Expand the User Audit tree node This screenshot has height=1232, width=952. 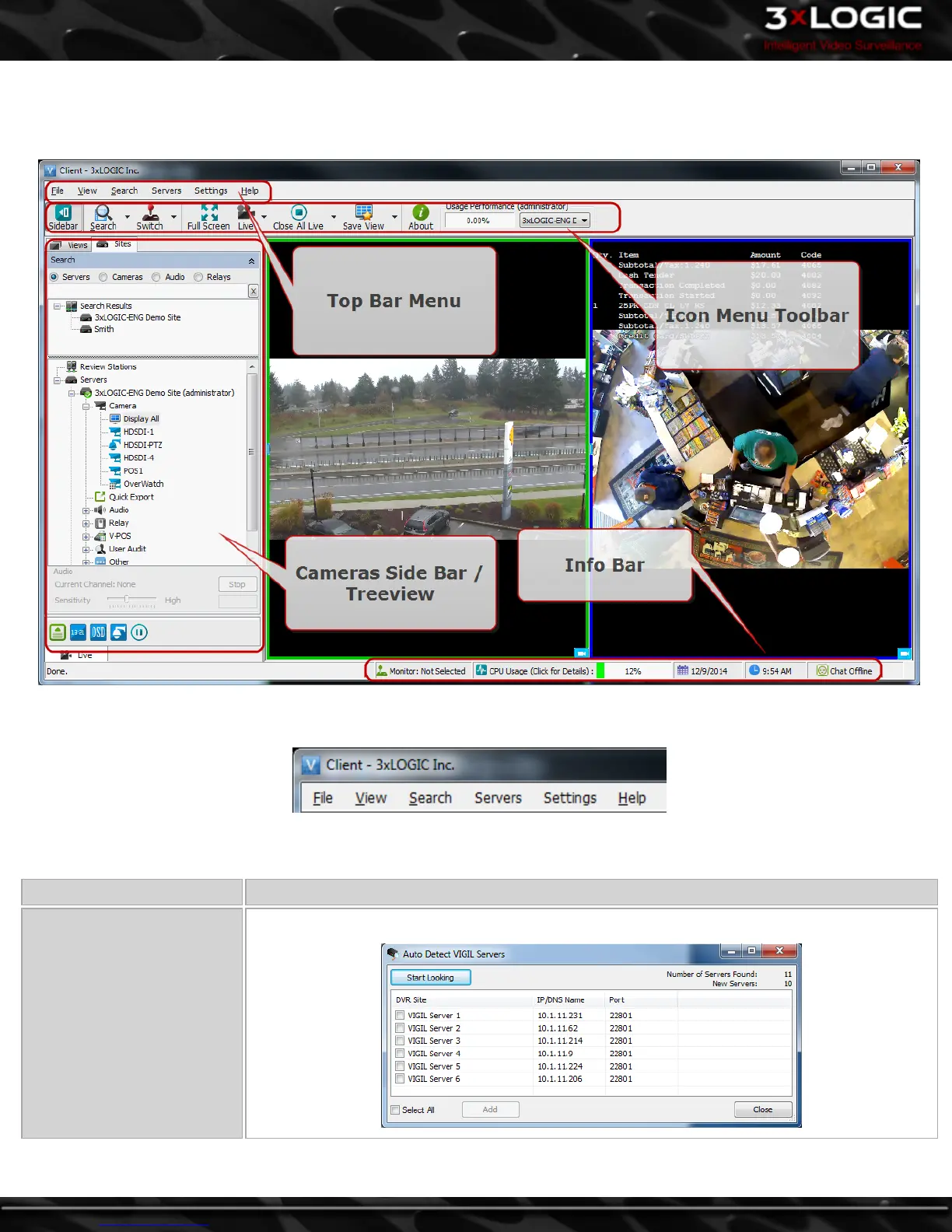(86, 549)
